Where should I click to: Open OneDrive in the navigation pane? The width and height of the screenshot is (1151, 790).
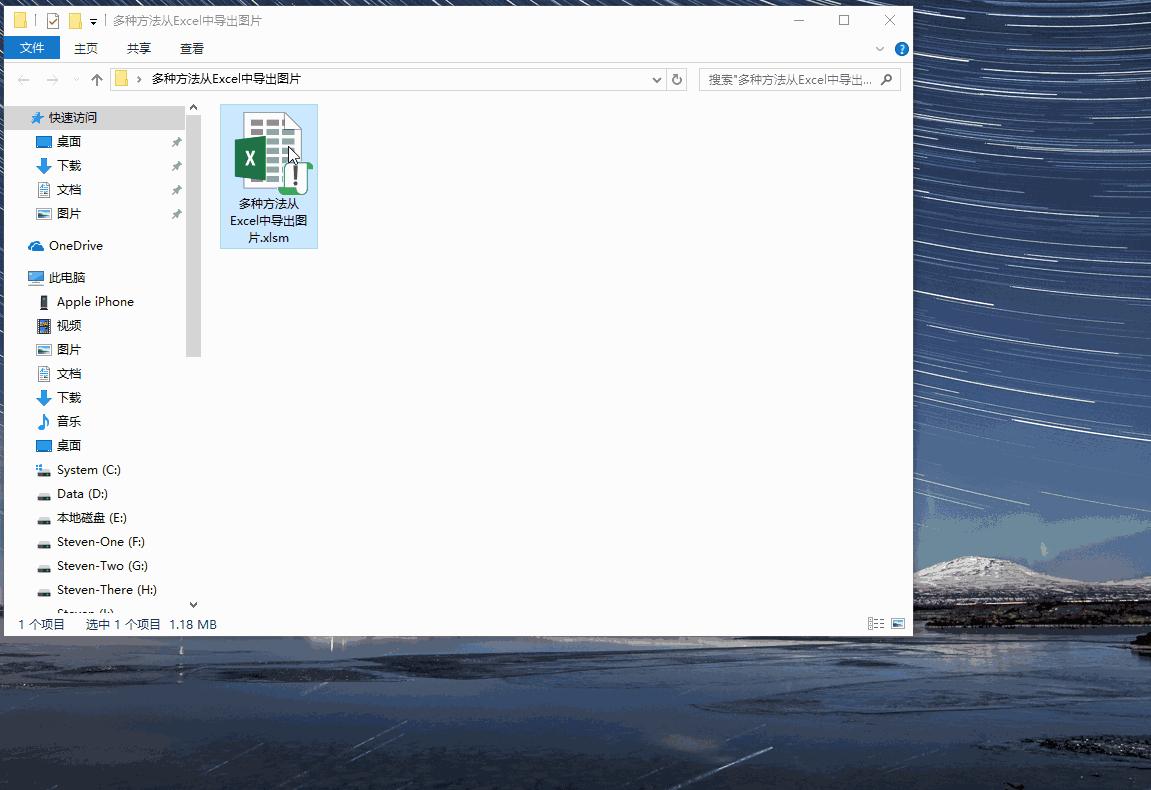tap(76, 246)
